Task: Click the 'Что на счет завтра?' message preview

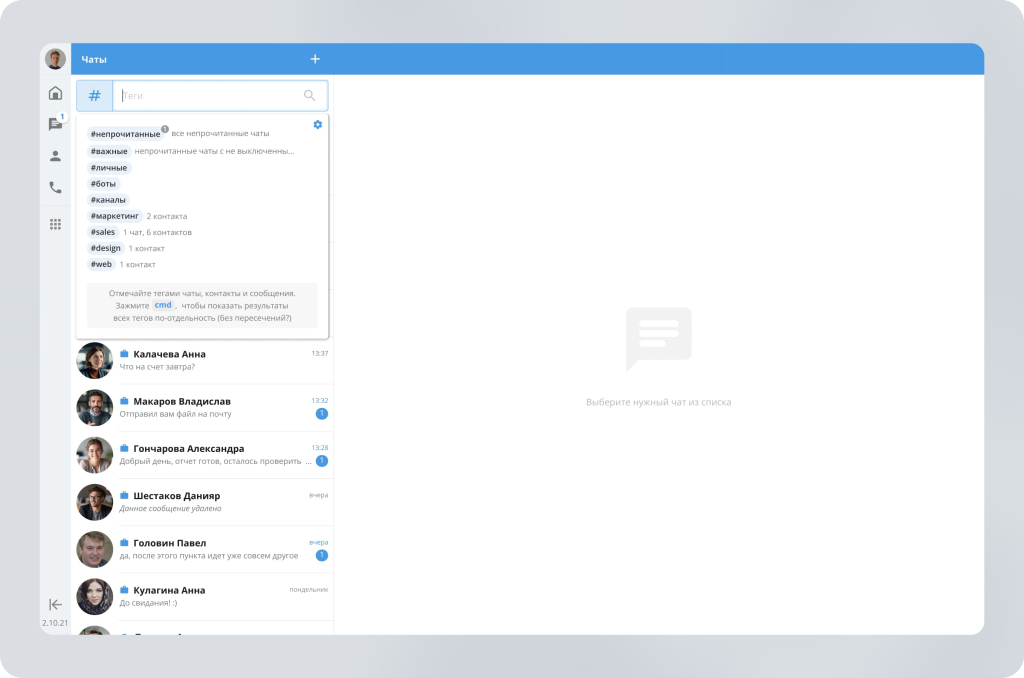Action: (157, 366)
